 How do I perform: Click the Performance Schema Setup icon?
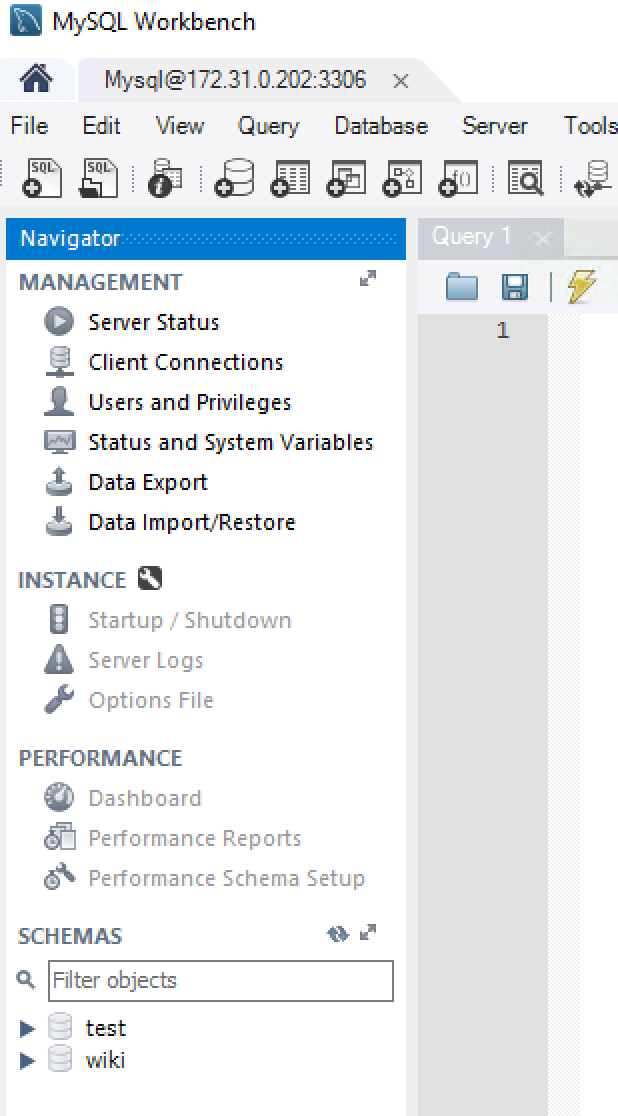(59, 877)
